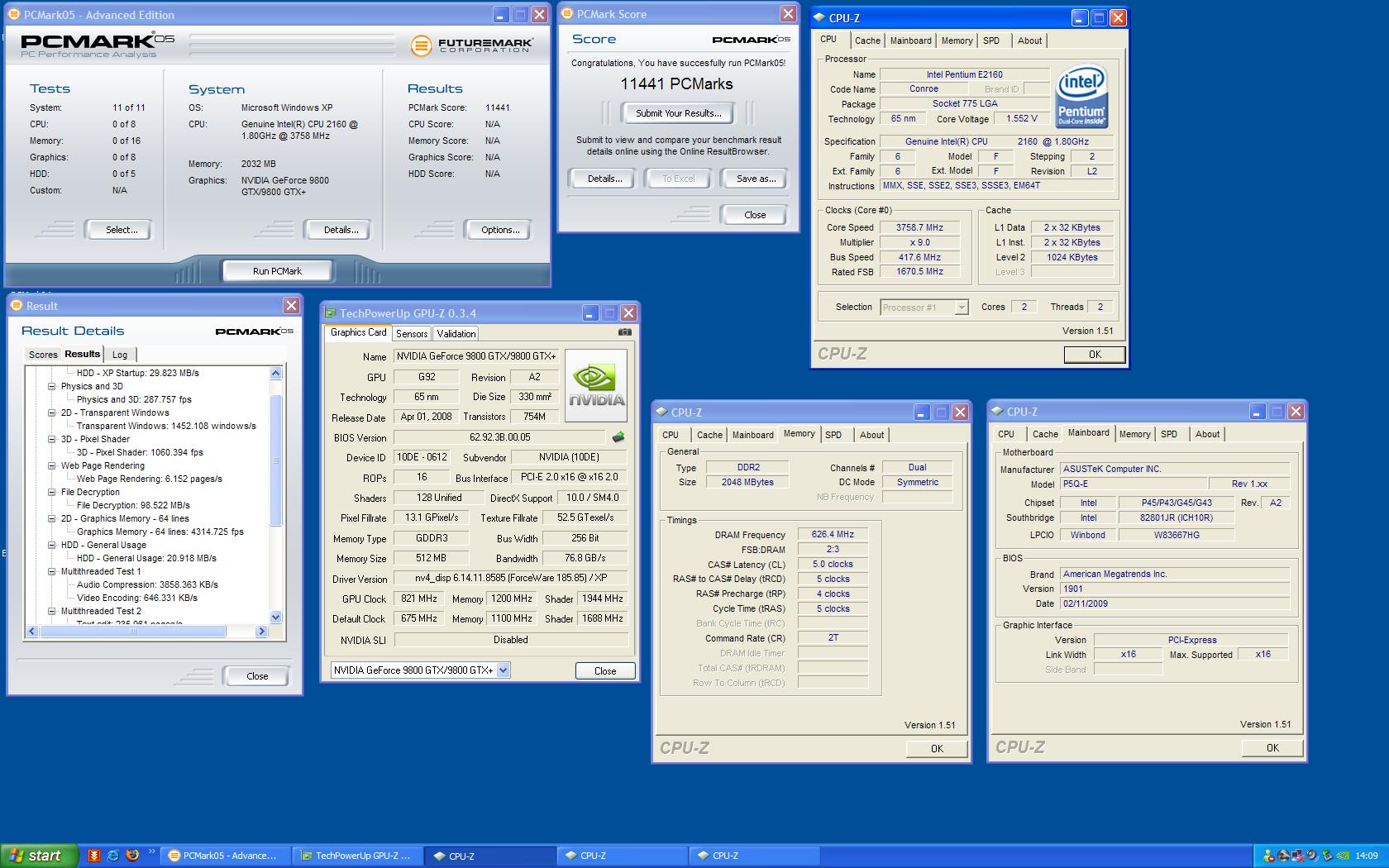Select the Video Encoding result row

pyautogui.click(x=137, y=598)
